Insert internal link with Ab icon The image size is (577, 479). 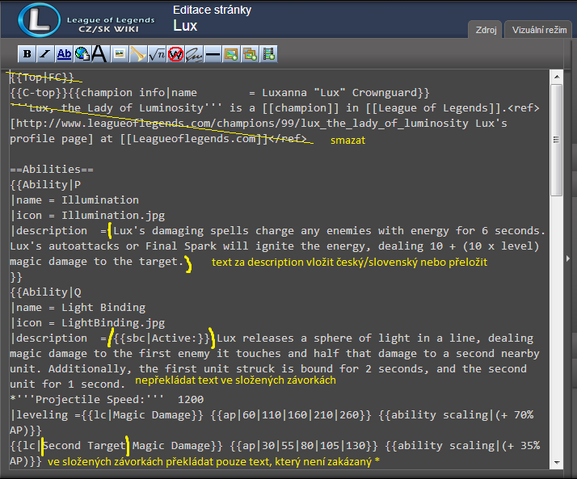(x=64, y=54)
